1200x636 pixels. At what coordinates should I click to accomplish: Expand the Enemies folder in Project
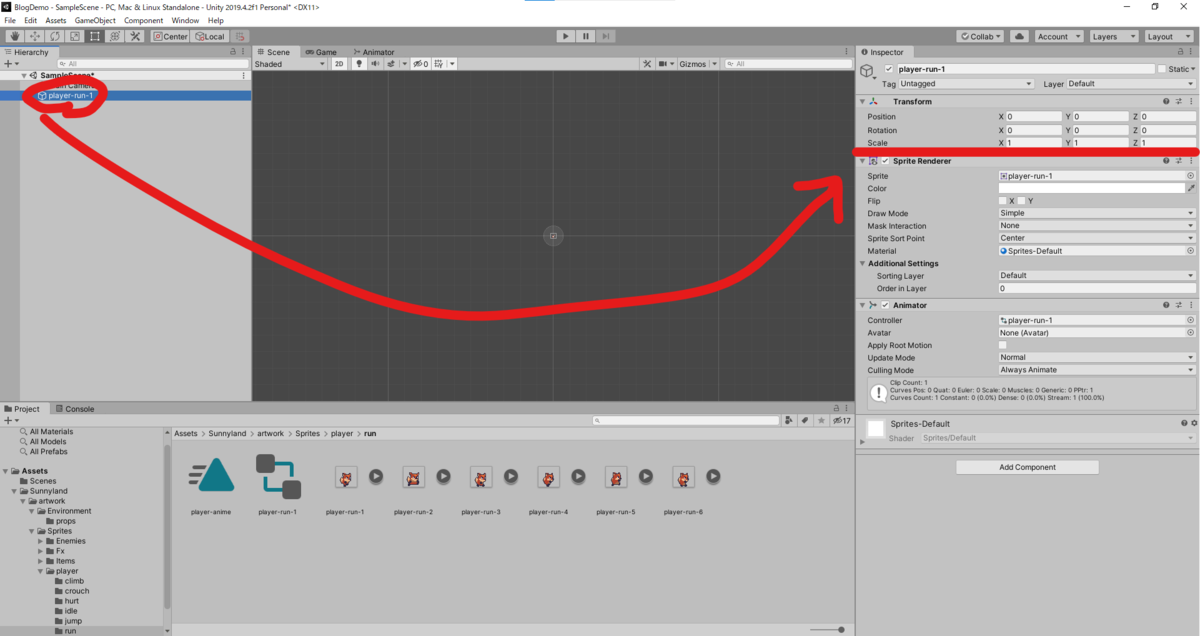coord(40,541)
